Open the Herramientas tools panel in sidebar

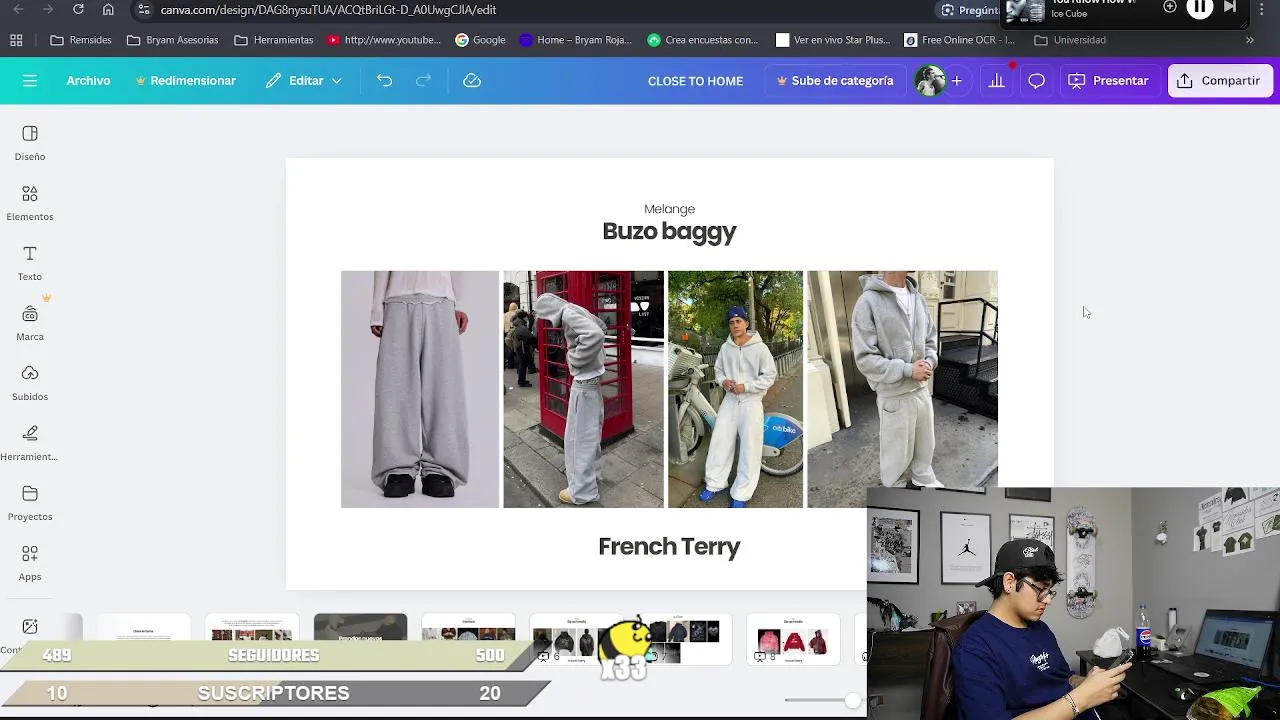click(x=30, y=443)
